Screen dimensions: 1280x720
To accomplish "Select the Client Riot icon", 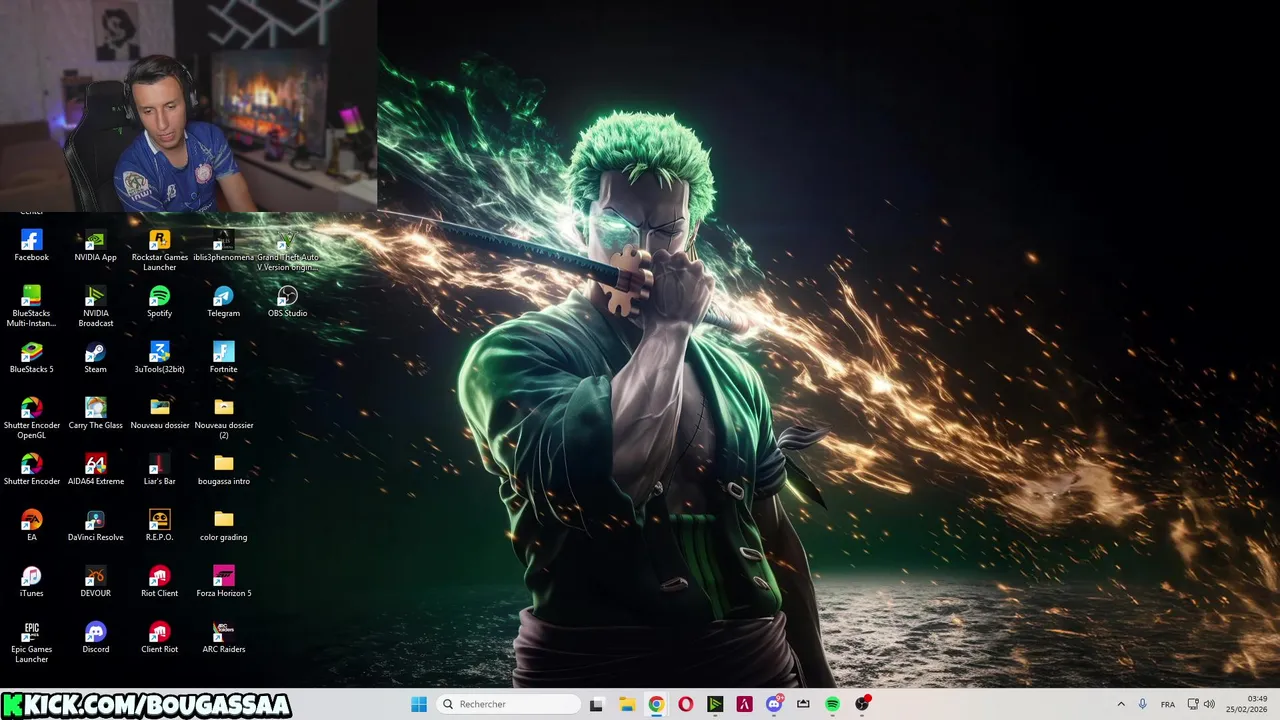I will (x=159, y=637).
